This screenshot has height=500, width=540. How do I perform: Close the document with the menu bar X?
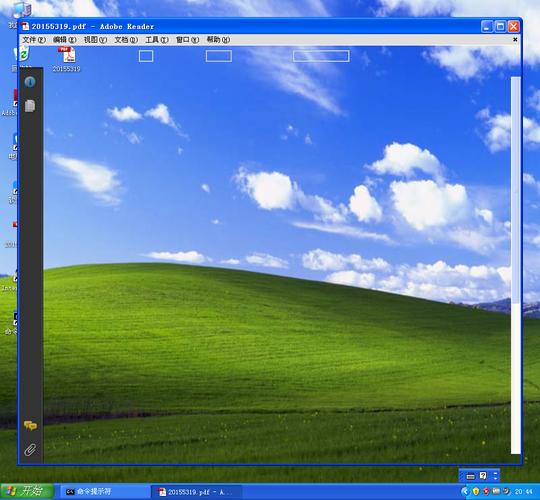(515, 40)
